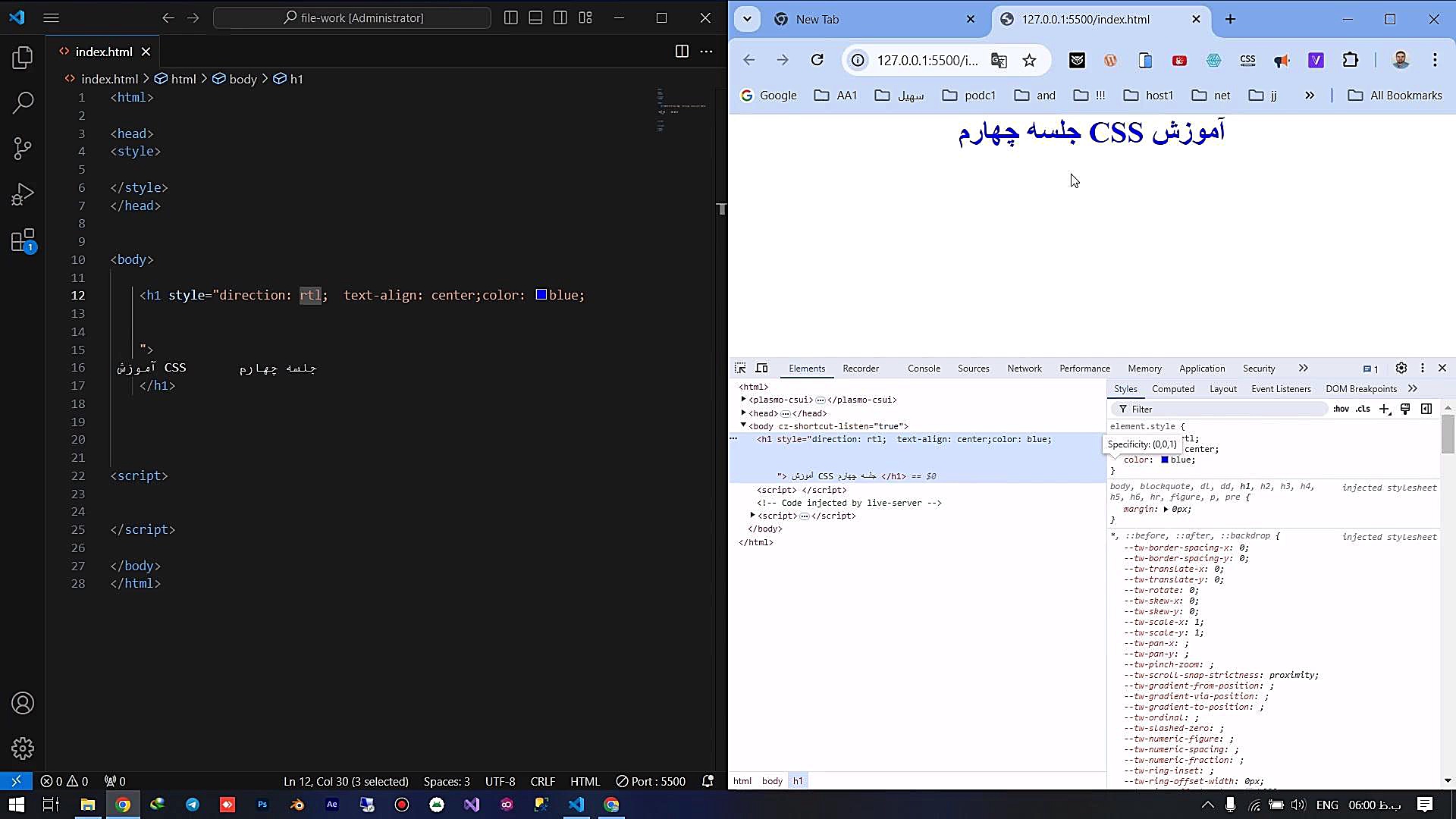Open VS Code remote window indicator
1456x819 pixels.
pos(16,781)
